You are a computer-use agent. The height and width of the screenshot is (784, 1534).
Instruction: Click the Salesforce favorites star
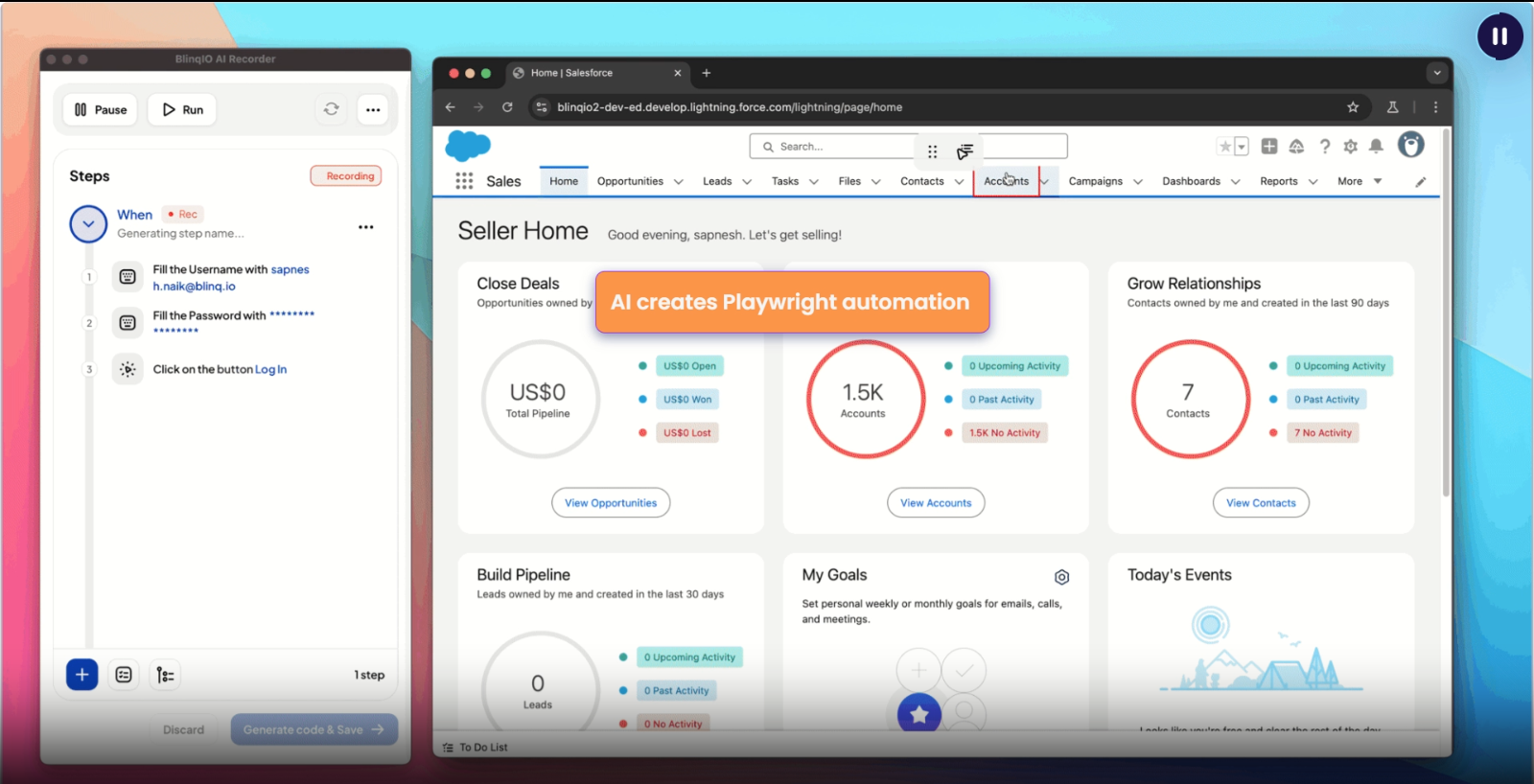(x=1225, y=147)
